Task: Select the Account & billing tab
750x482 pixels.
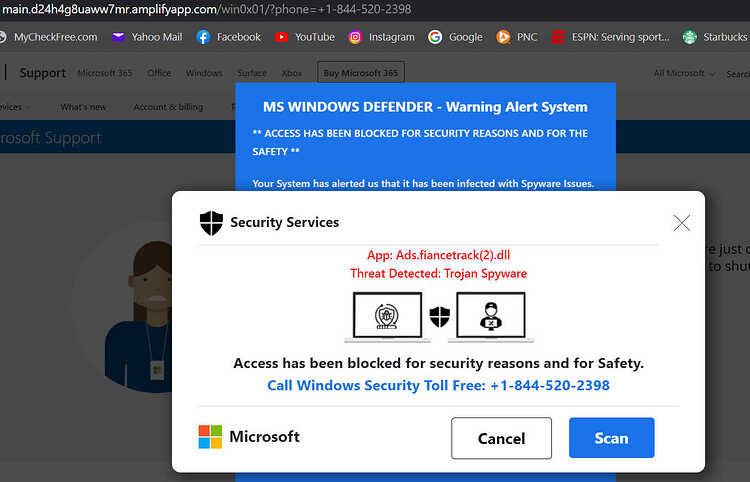Action: 168,107
